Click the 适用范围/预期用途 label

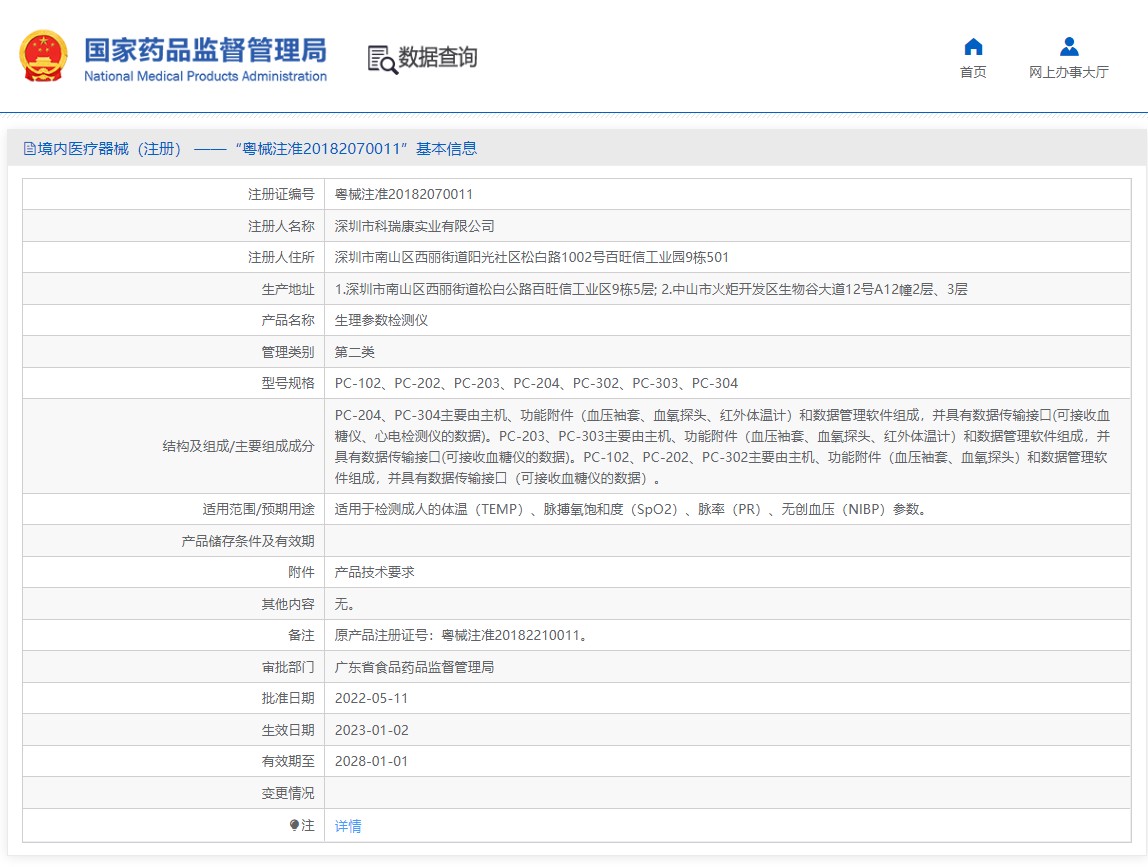click(x=258, y=509)
